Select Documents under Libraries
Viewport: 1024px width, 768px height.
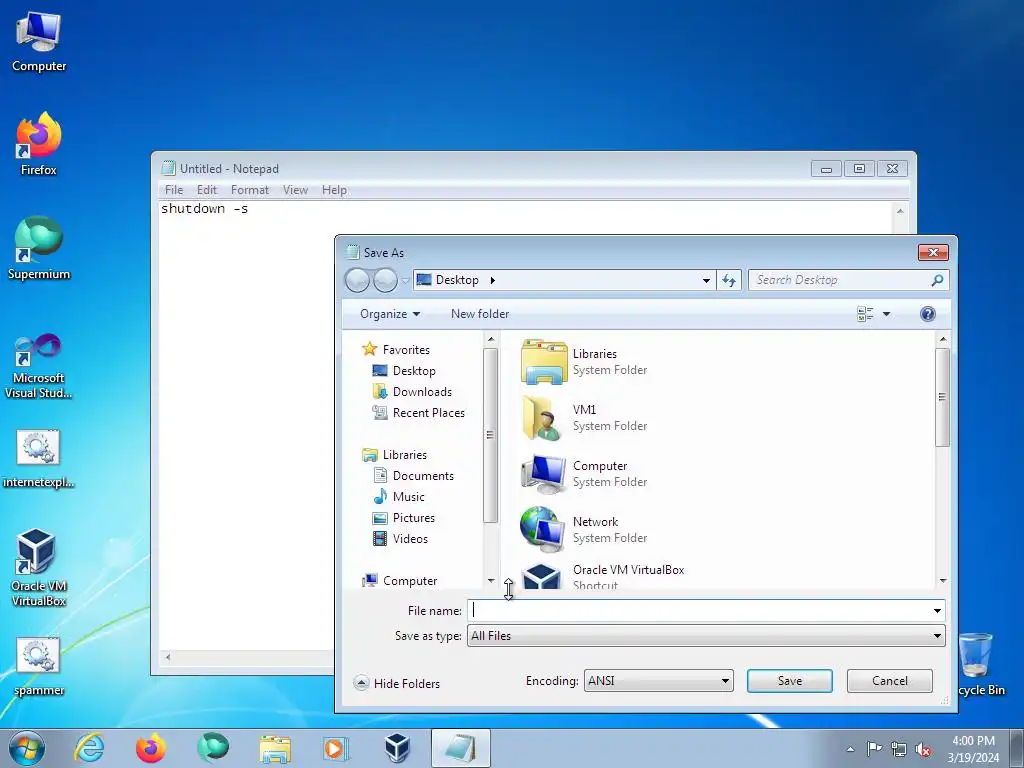pos(413,475)
